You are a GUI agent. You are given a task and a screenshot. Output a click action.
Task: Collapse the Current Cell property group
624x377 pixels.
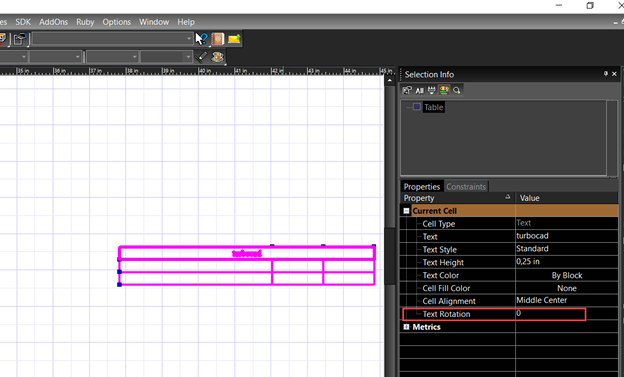click(406, 211)
